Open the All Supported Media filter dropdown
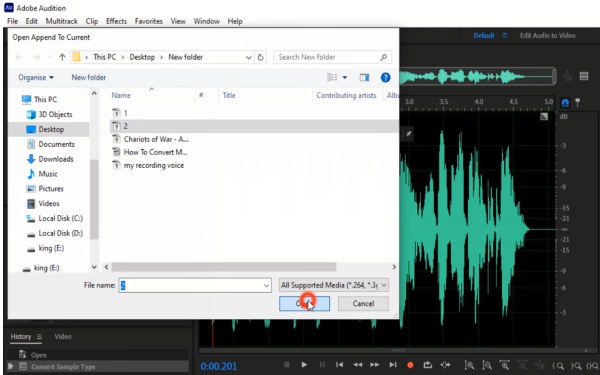The height and width of the screenshot is (375, 600). point(334,285)
